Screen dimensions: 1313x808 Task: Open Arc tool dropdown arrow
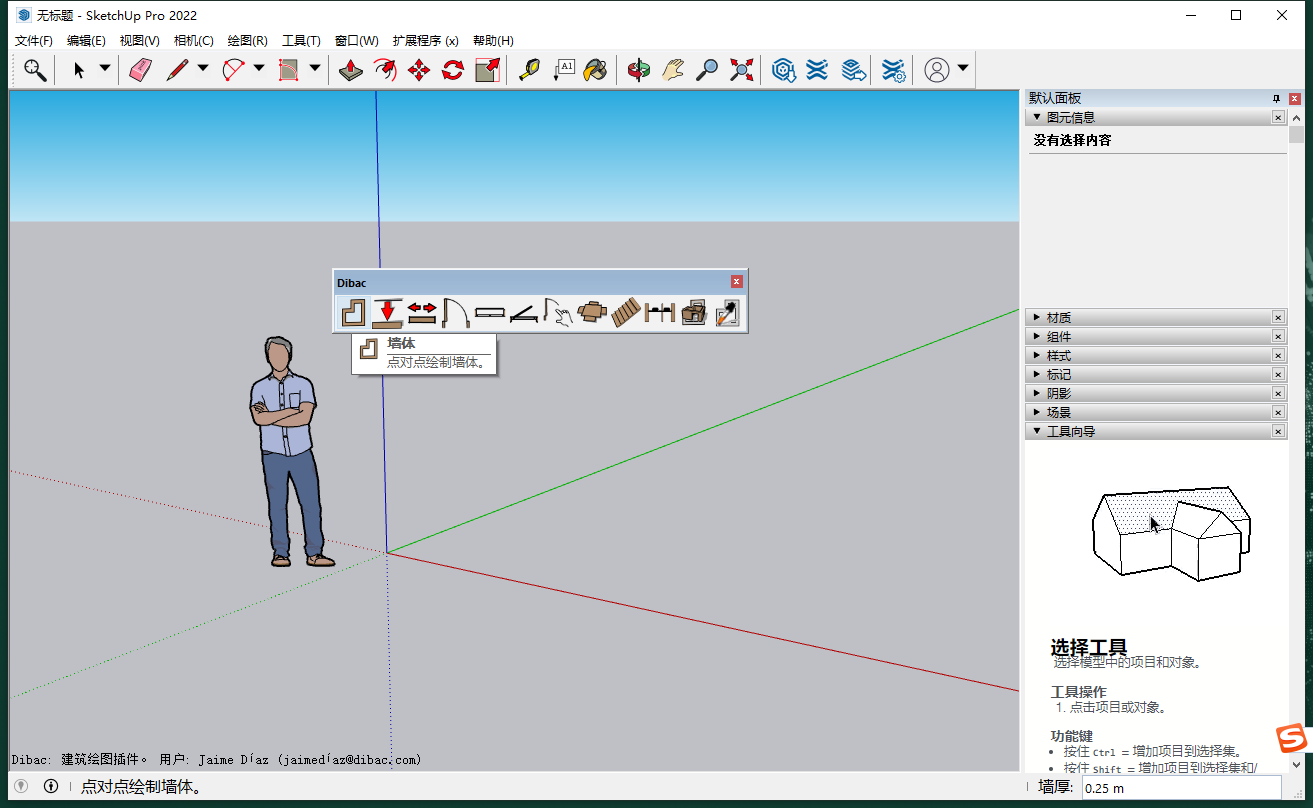(259, 69)
